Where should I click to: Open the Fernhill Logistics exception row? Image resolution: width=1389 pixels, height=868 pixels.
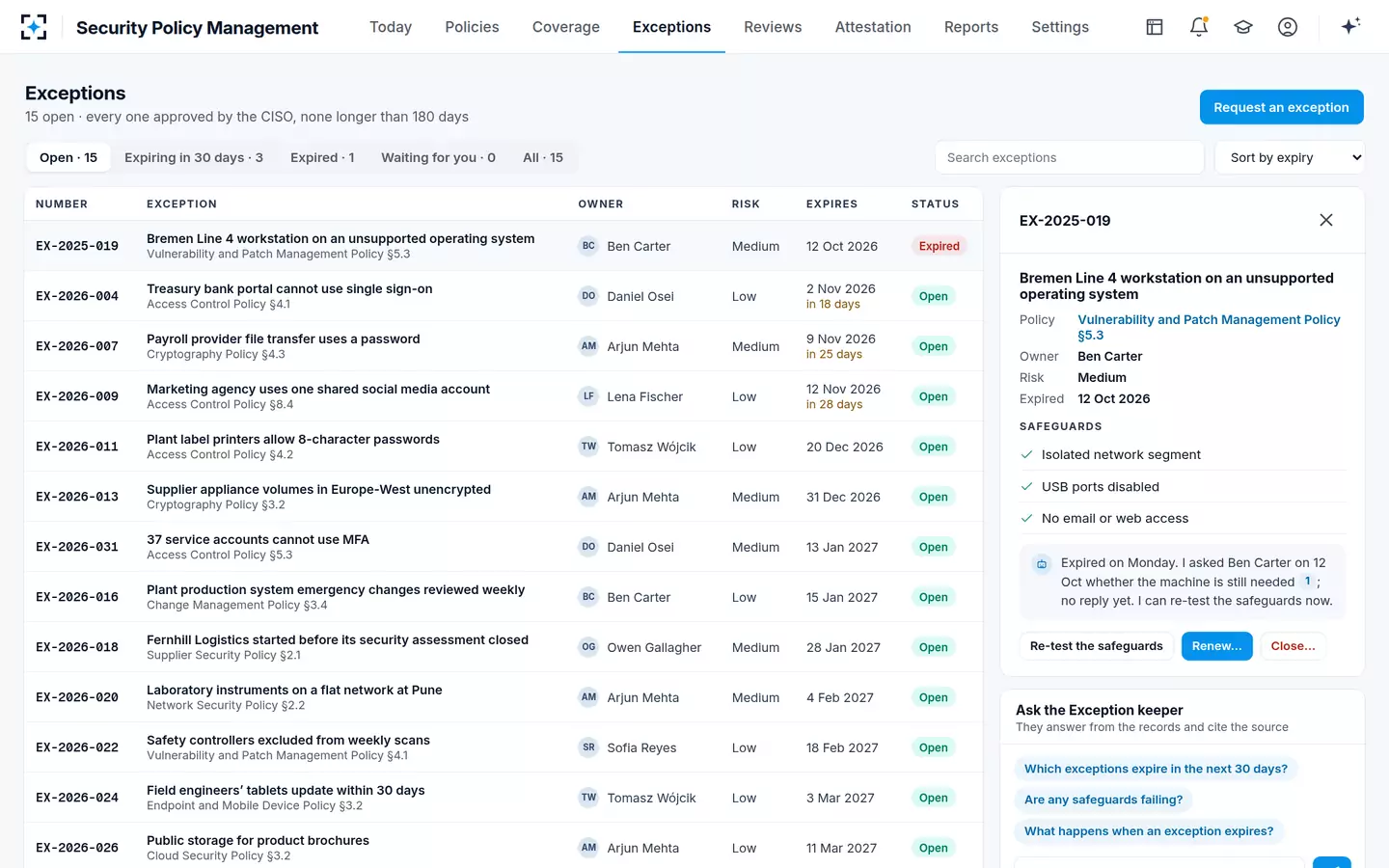click(504, 647)
